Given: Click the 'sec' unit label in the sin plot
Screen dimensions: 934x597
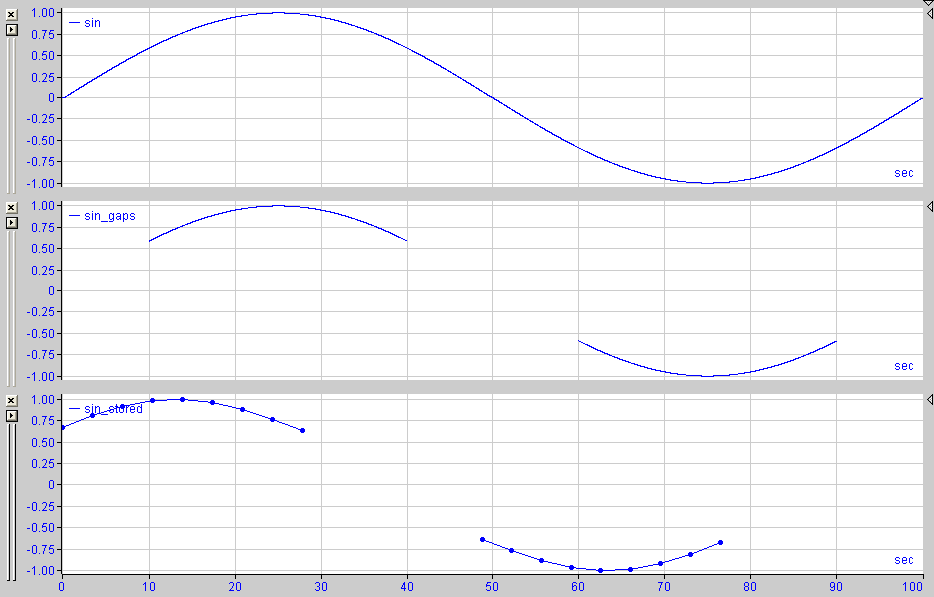Looking at the screenshot, I should [904, 173].
